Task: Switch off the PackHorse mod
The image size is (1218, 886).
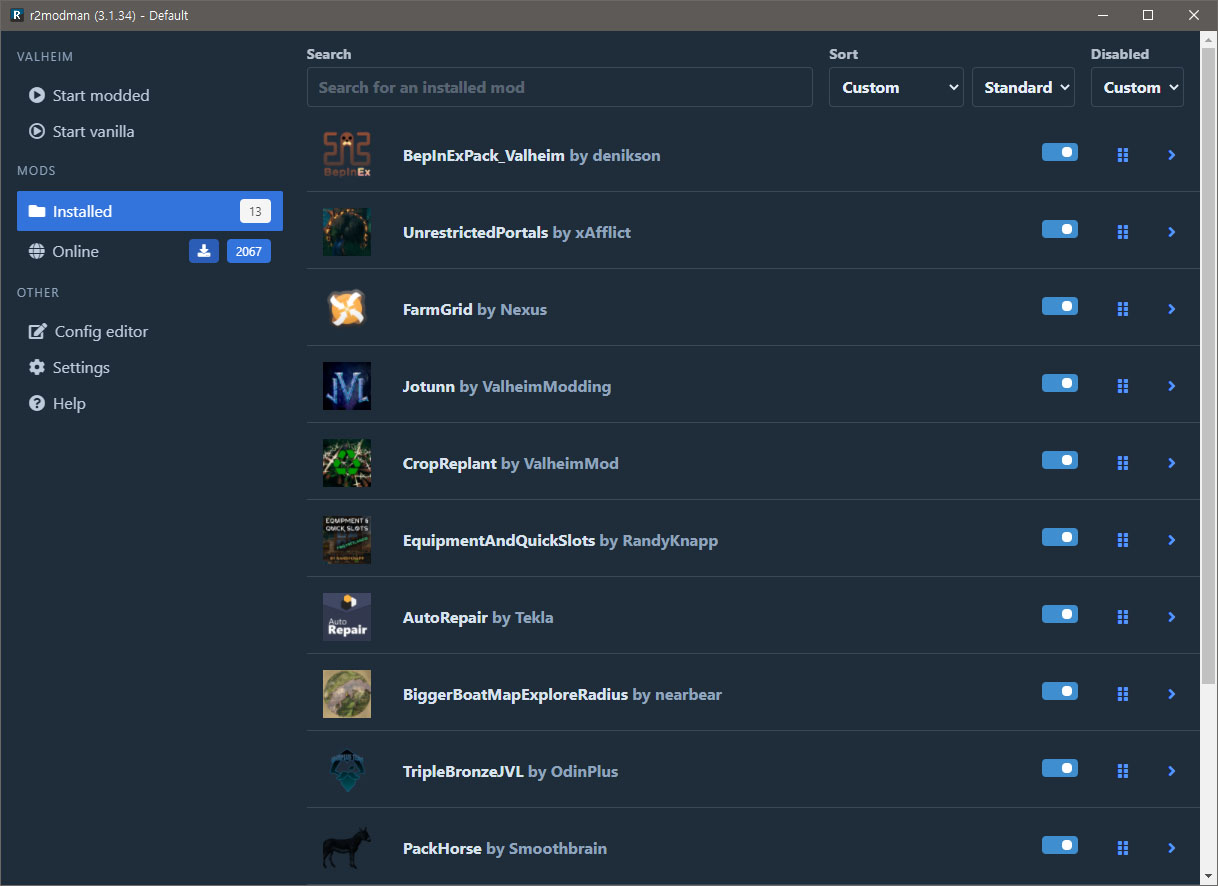Action: (1060, 845)
